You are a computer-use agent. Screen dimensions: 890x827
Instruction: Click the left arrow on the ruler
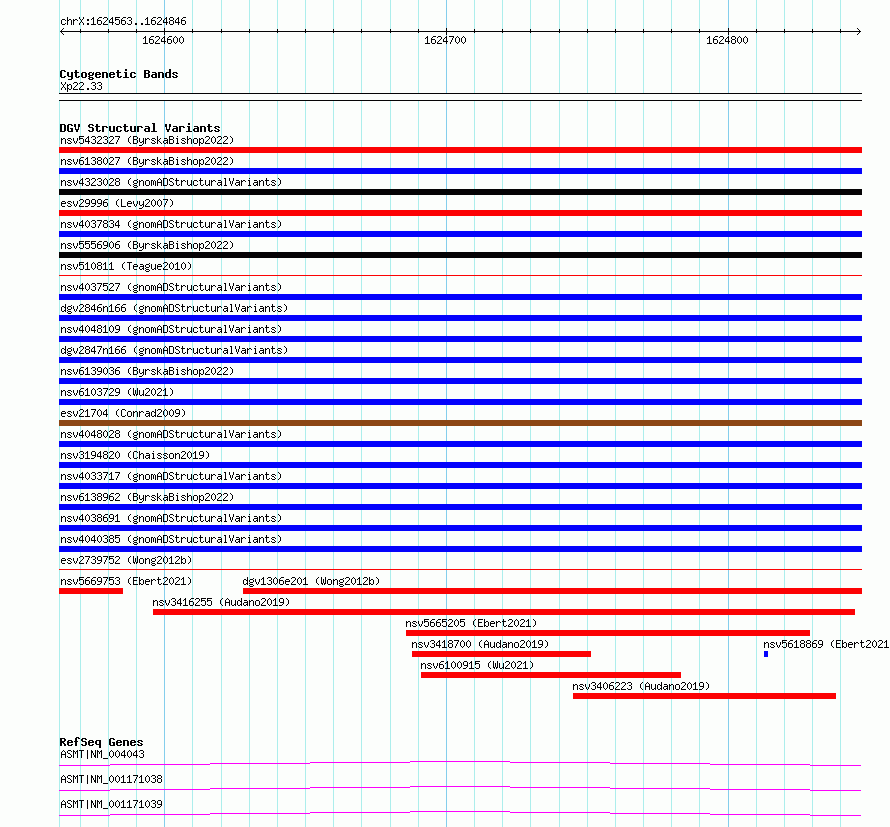(x=62, y=31)
